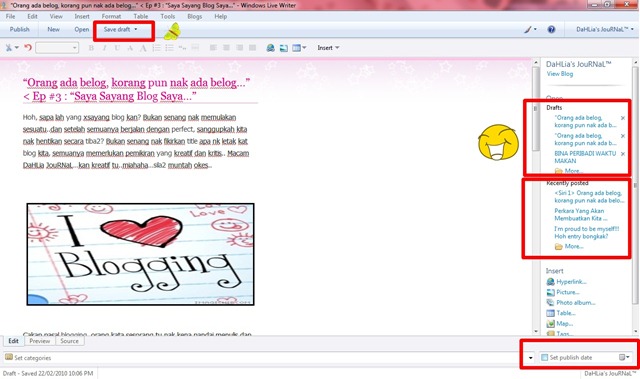Expand the Set categories dropdown arrow
Image resolution: width=640 pixels, height=379 pixels.
point(530,358)
